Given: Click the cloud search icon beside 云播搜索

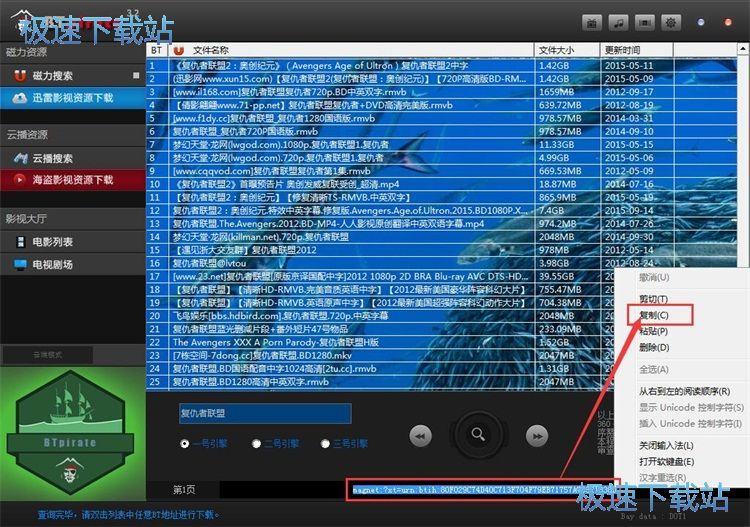Looking at the screenshot, I should point(20,158).
